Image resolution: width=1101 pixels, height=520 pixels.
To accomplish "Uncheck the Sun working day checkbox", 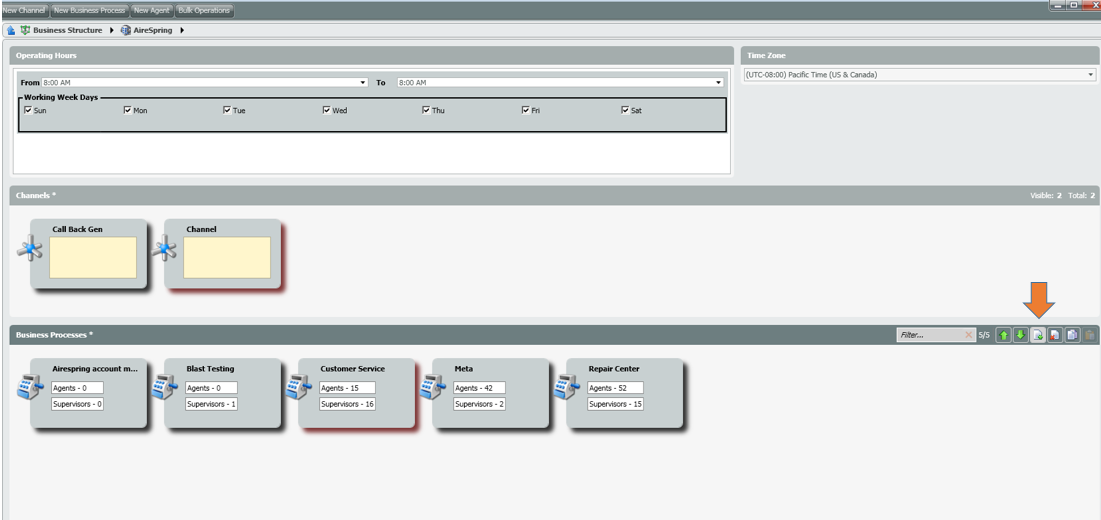I will (x=28, y=110).
